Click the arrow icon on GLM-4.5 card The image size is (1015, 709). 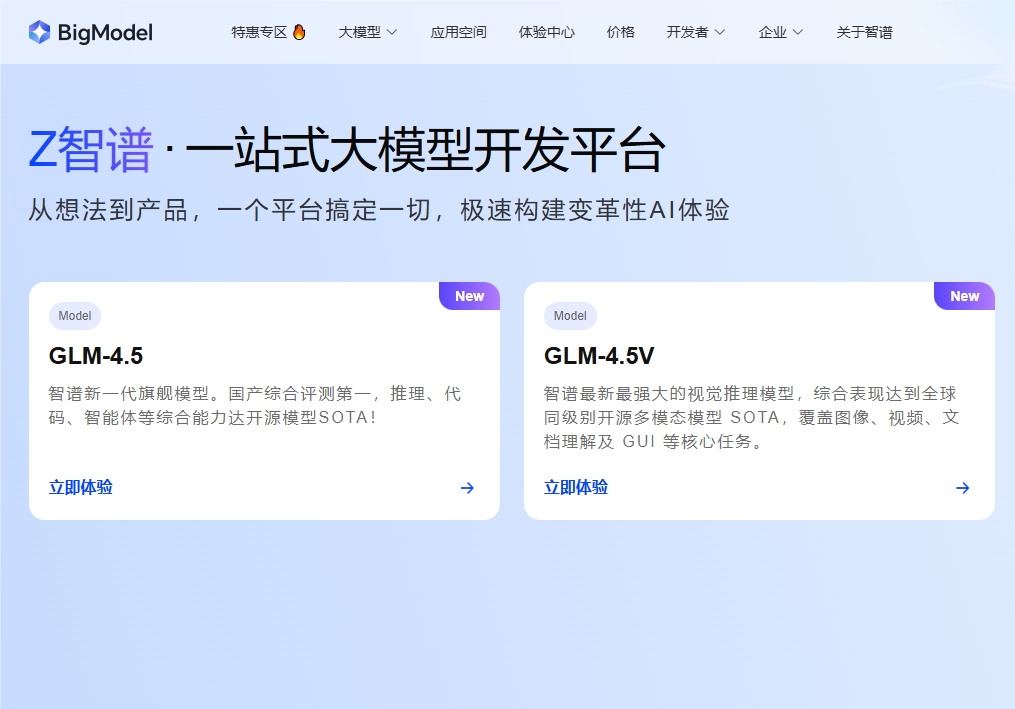click(x=467, y=488)
